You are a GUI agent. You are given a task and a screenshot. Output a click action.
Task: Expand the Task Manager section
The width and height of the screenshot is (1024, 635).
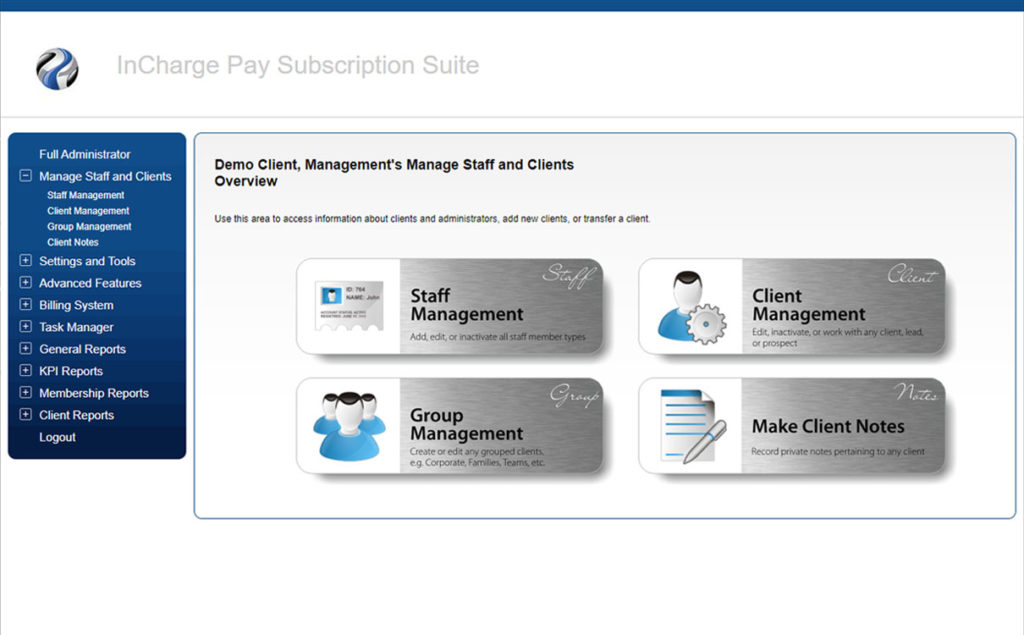click(25, 327)
